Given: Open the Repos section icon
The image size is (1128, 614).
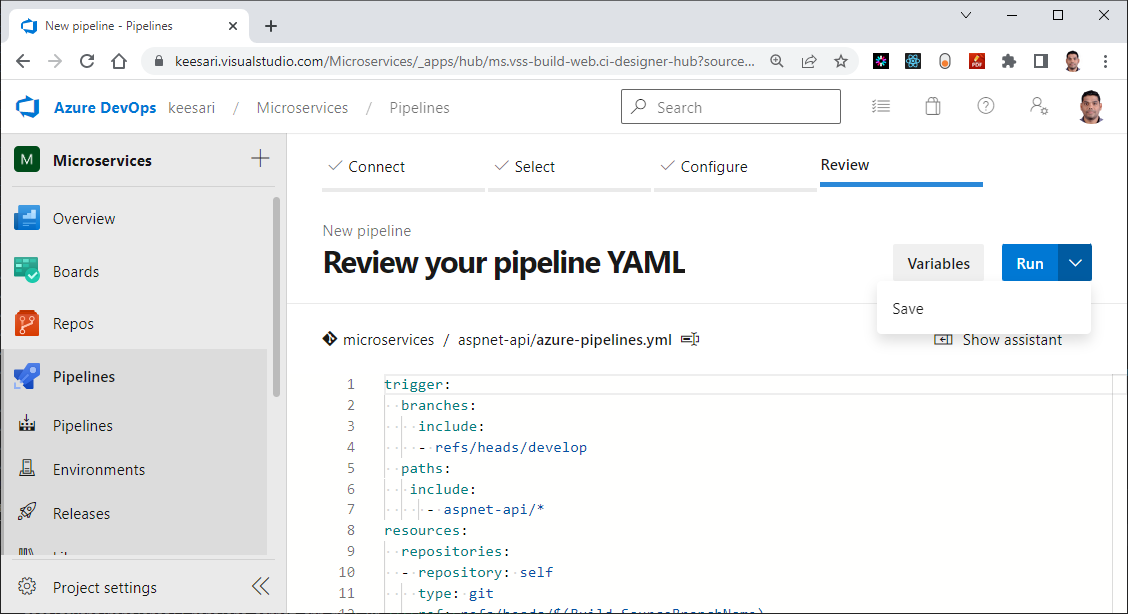Looking at the screenshot, I should (27, 324).
